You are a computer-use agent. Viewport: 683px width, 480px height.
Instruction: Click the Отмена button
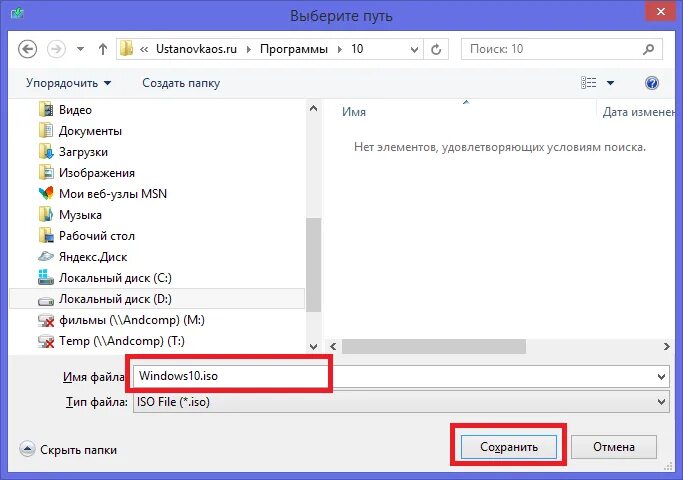pyautogui.click(x=614, y=447)
